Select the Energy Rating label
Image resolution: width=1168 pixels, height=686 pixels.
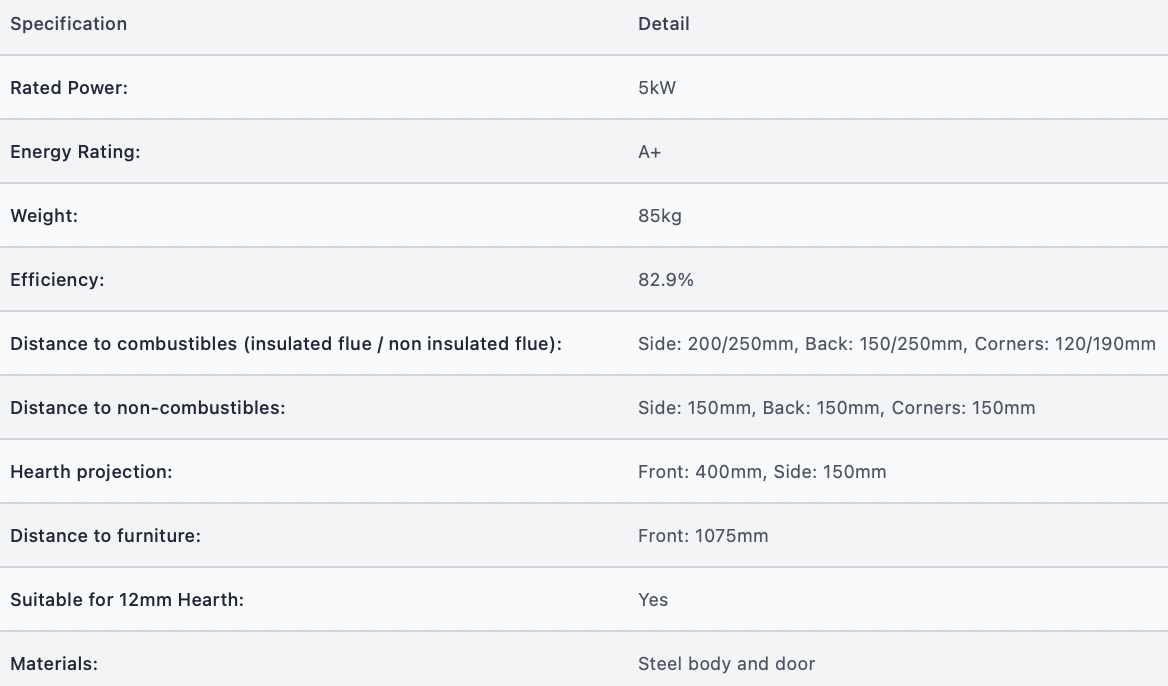[x=75, y=152]
